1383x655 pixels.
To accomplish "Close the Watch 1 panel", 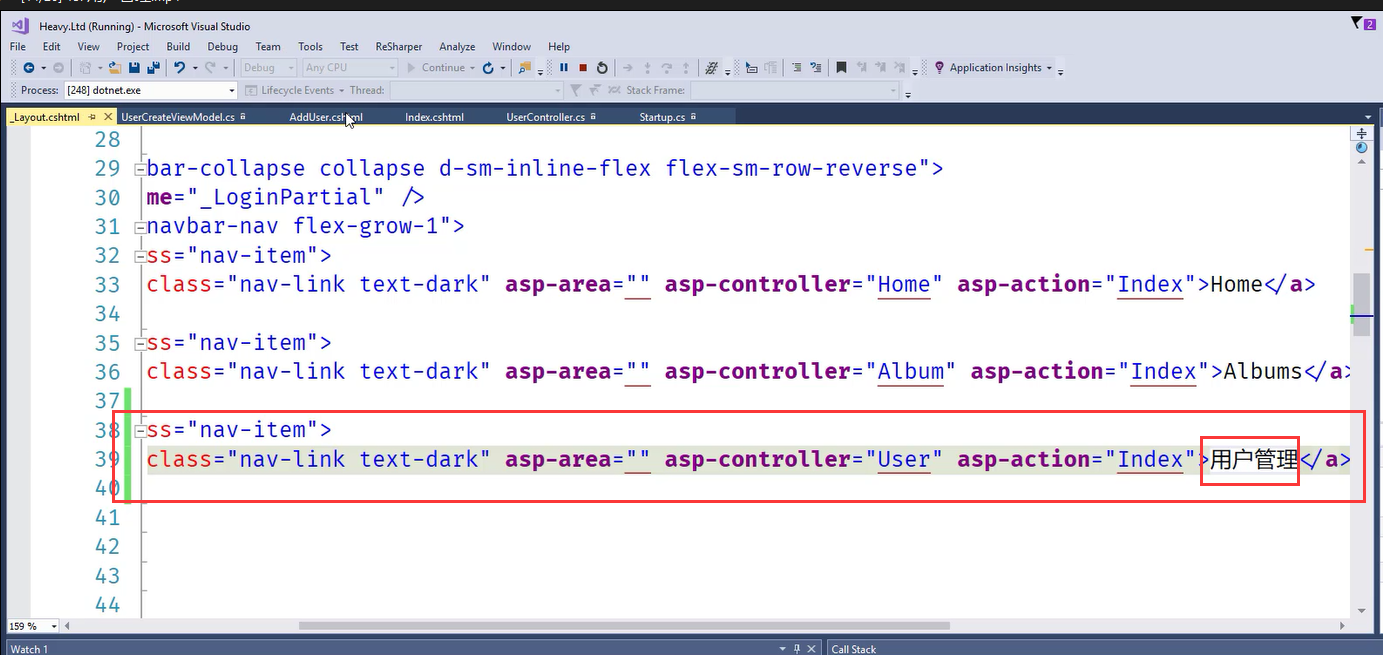I will pyautogui.click(x=812, y=649).
